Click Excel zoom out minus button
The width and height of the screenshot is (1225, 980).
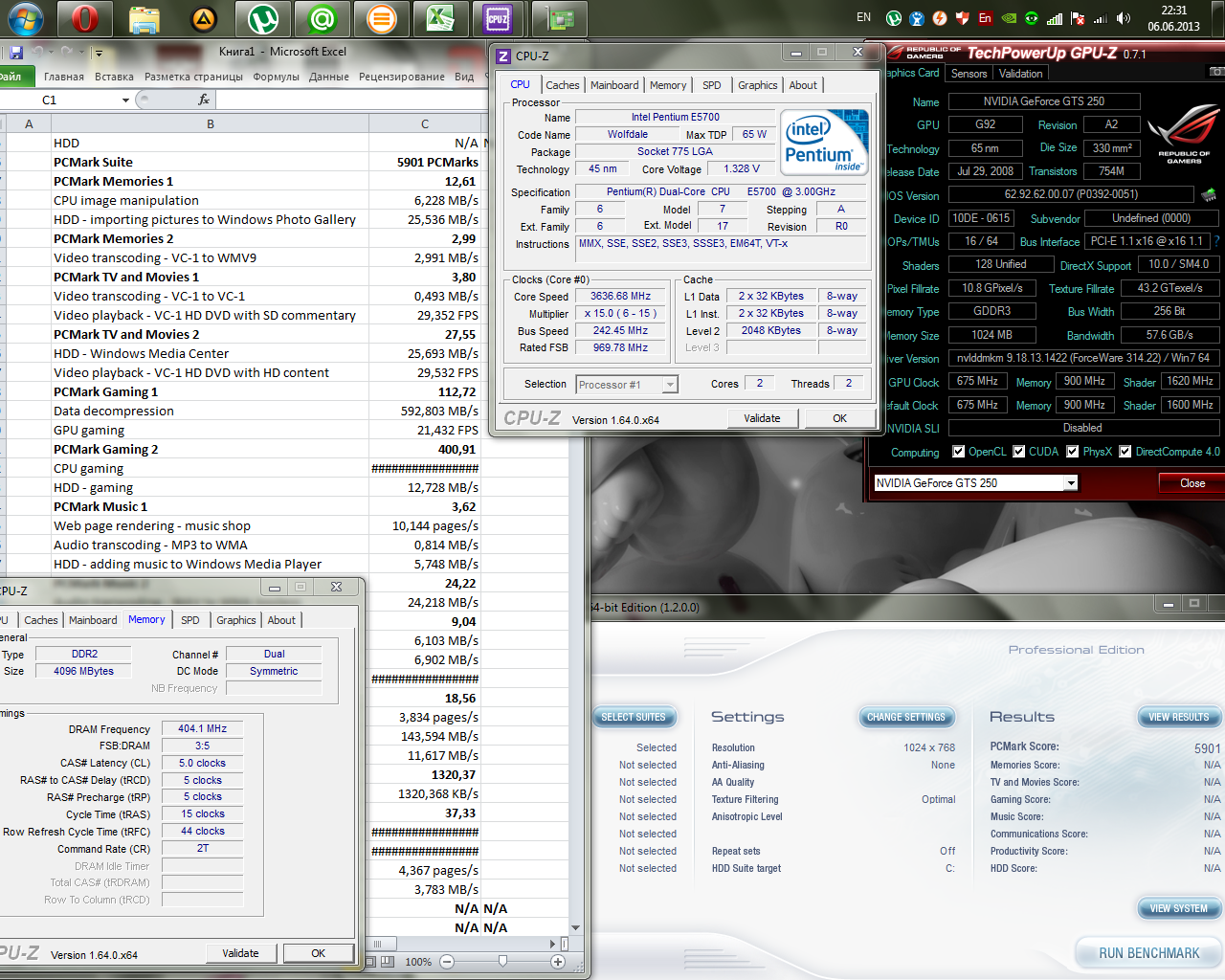tap(447, 961)
